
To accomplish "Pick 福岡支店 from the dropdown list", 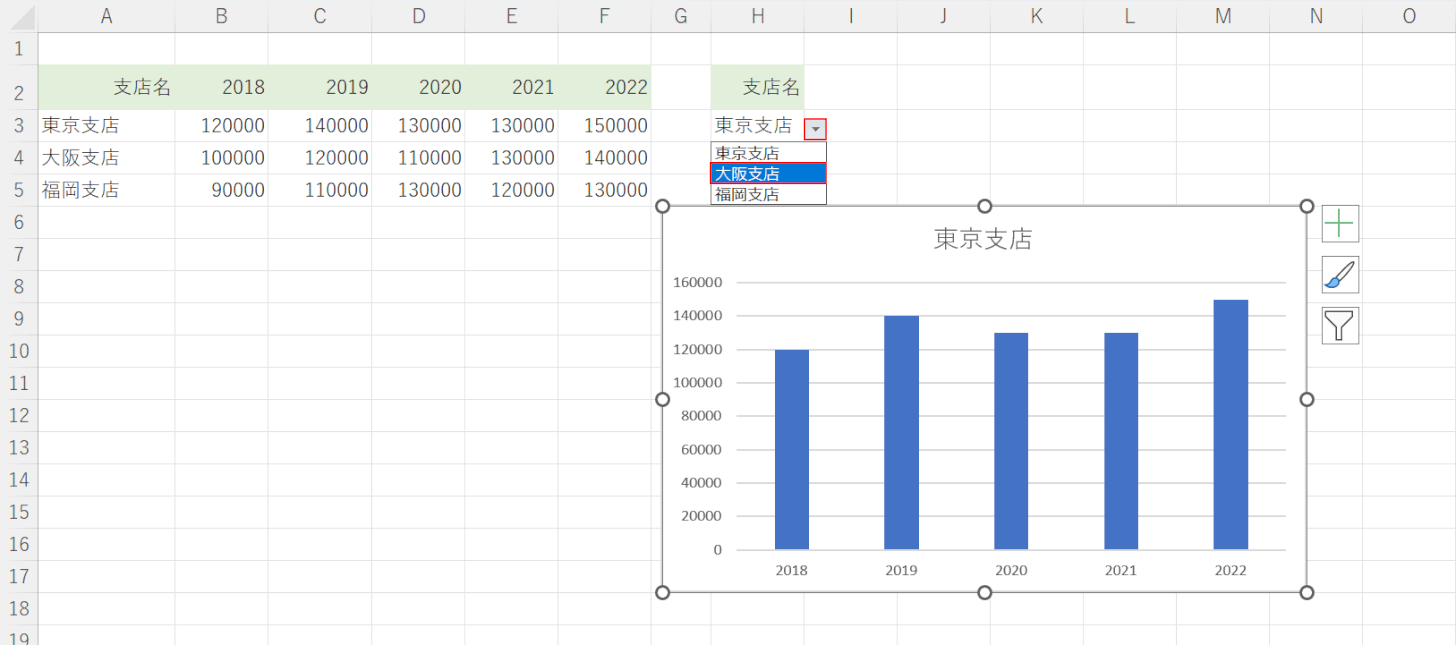I will 768,195.
